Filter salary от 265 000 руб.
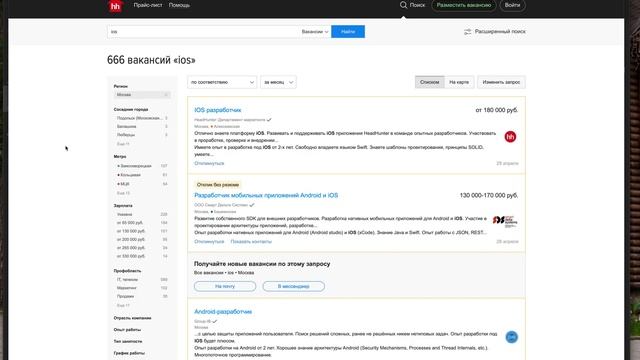Image resolution: width=640 pixels, height=360 pixels. pos(131,248)
